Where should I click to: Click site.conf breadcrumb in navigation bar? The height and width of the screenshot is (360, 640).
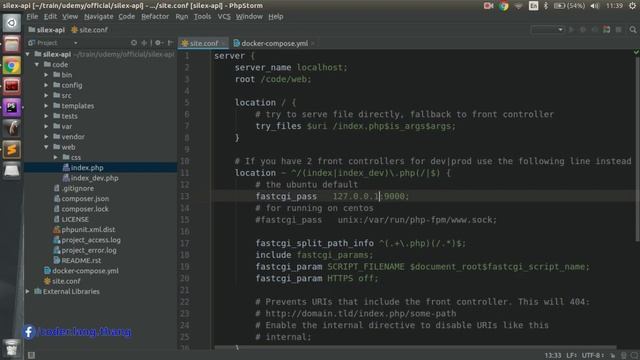click(89, 30)
